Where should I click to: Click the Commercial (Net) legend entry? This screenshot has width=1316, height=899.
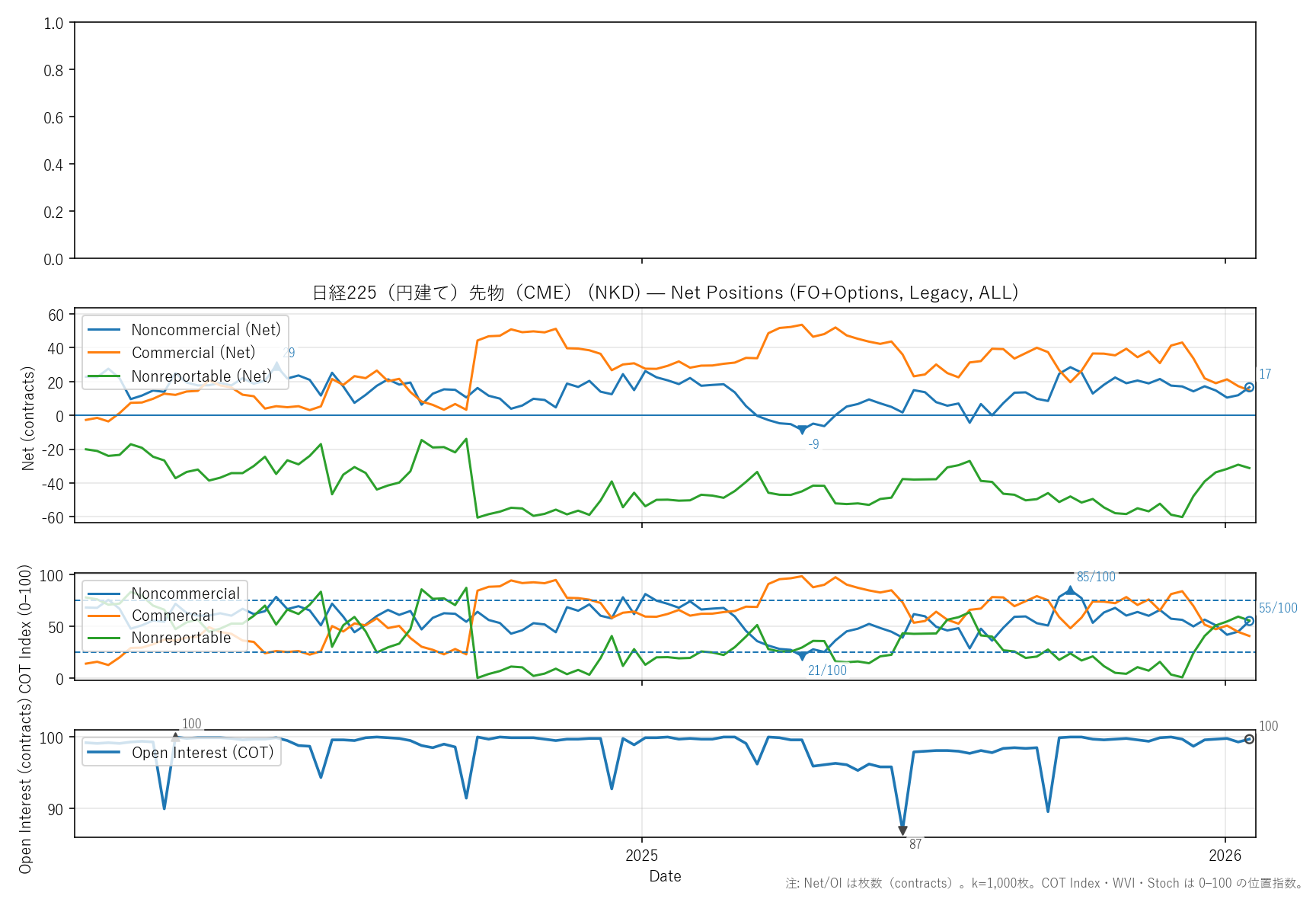click(x=193, y=353)
